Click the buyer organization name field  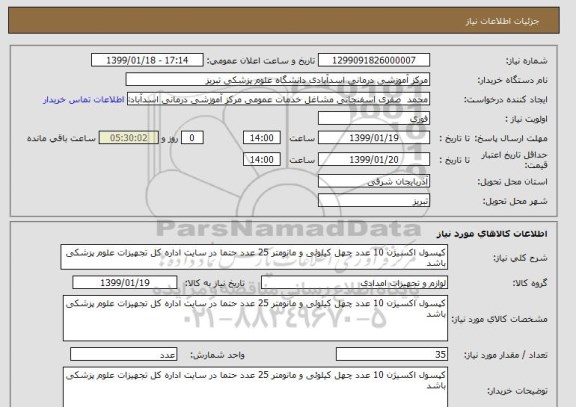(278, 80)
